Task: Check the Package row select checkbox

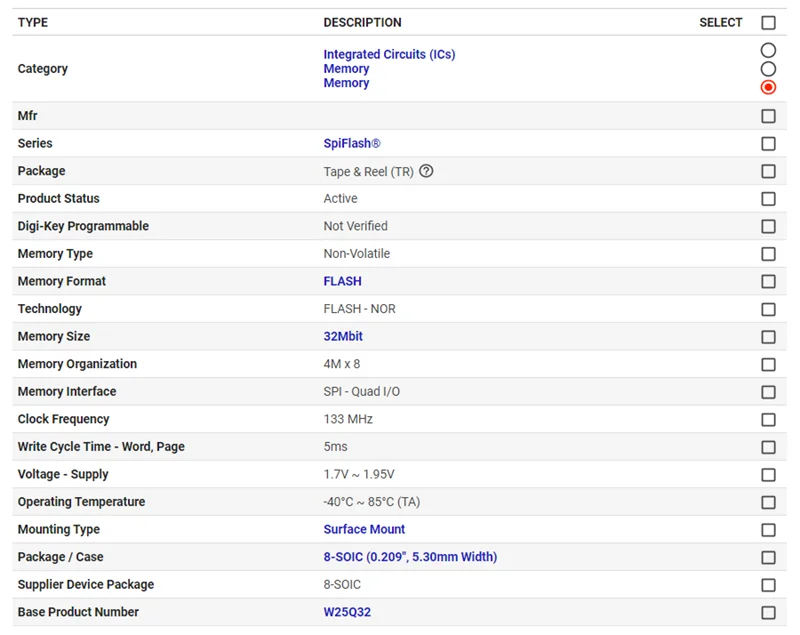Action: 768,171
